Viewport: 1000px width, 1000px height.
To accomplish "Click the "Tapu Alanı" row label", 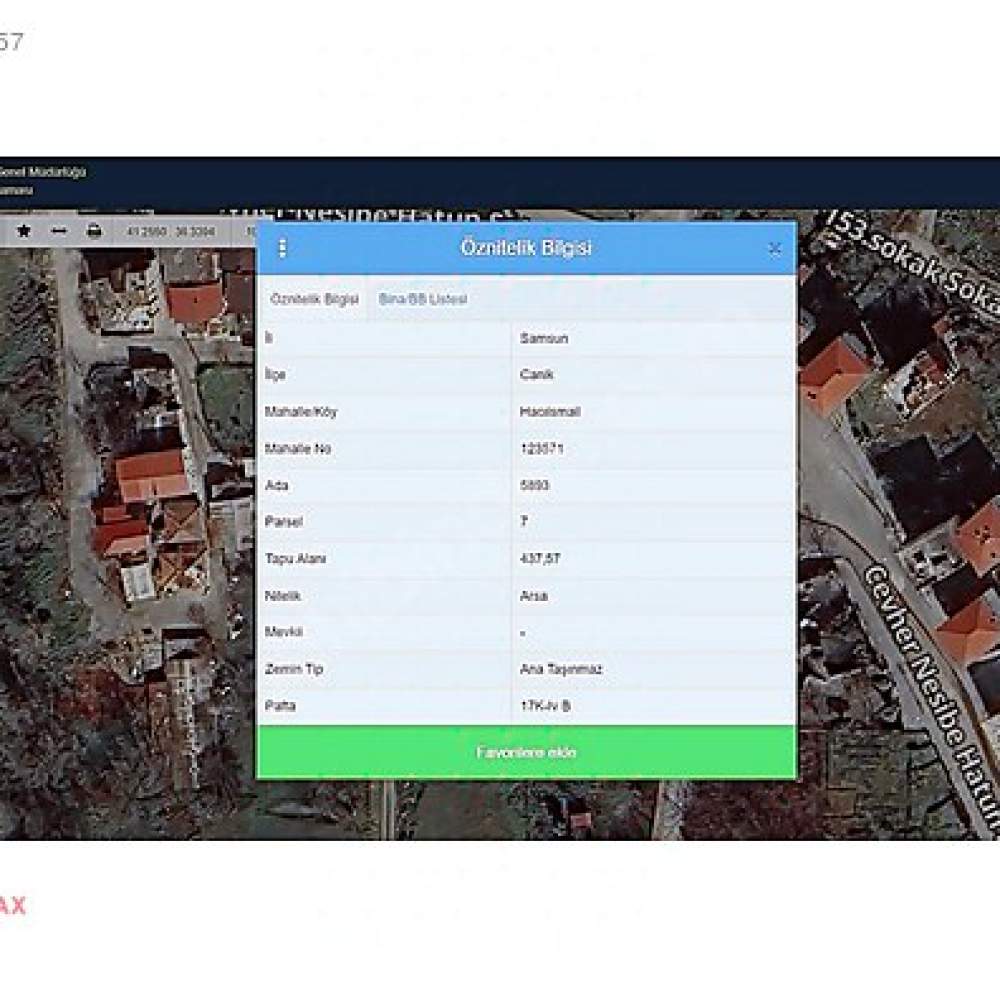I will [x=295, y=559].
